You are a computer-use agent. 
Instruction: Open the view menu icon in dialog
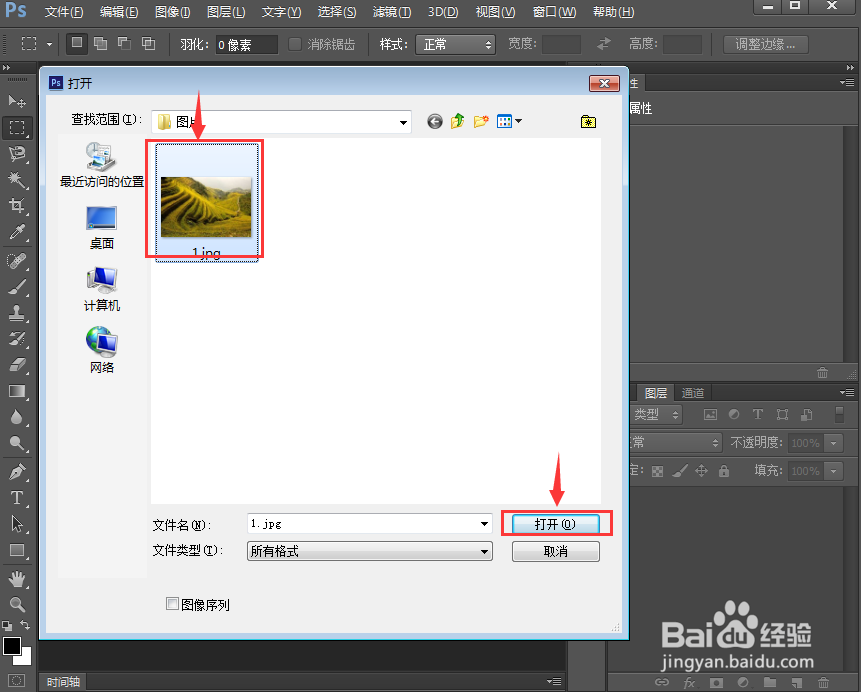(x=509, y=121)
